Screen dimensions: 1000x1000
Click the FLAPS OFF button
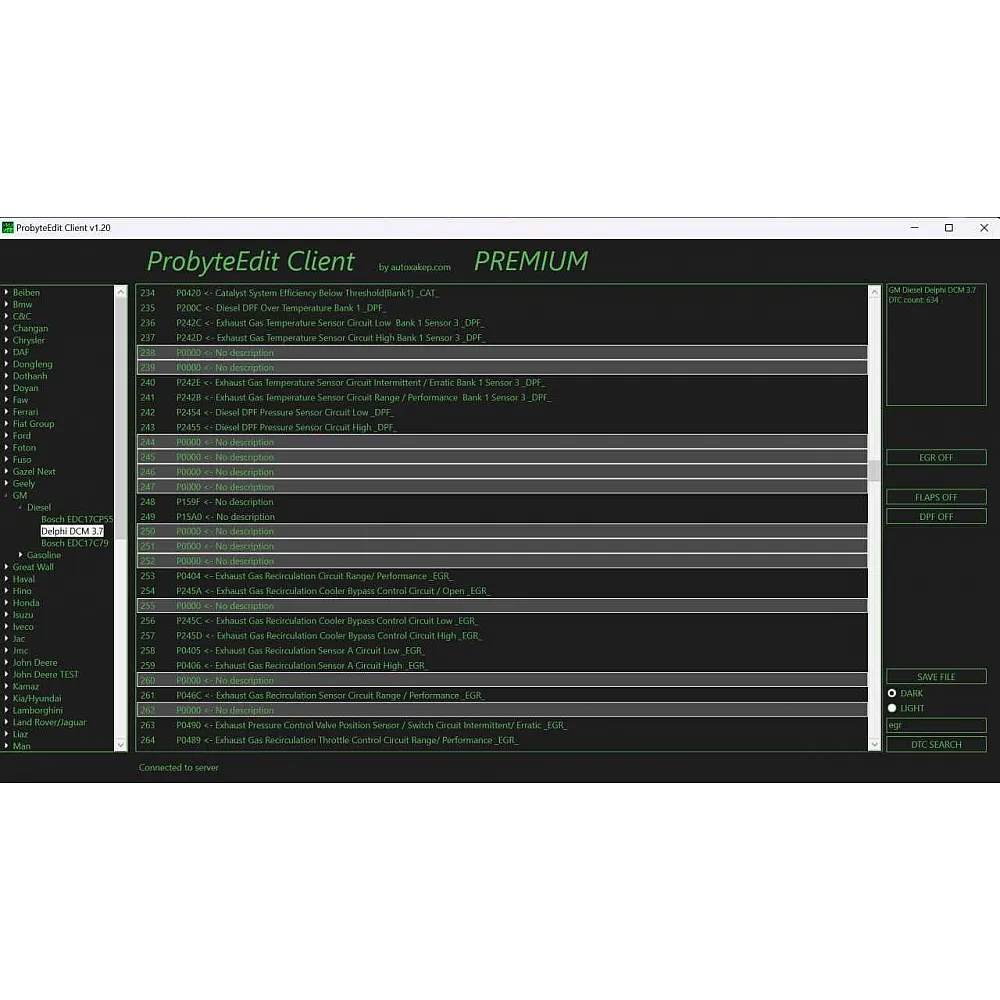pyautogui.click(x=936, y=497)
